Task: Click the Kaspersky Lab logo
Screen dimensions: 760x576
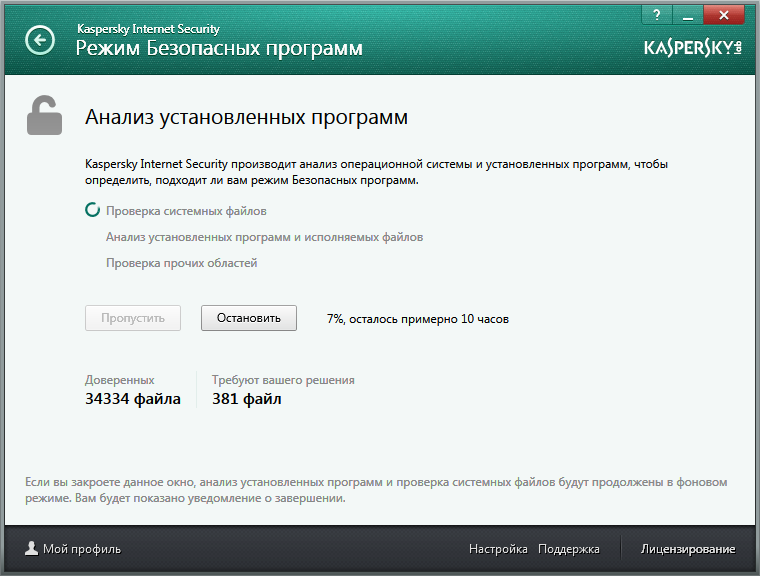Action: (x=693, y=48)
